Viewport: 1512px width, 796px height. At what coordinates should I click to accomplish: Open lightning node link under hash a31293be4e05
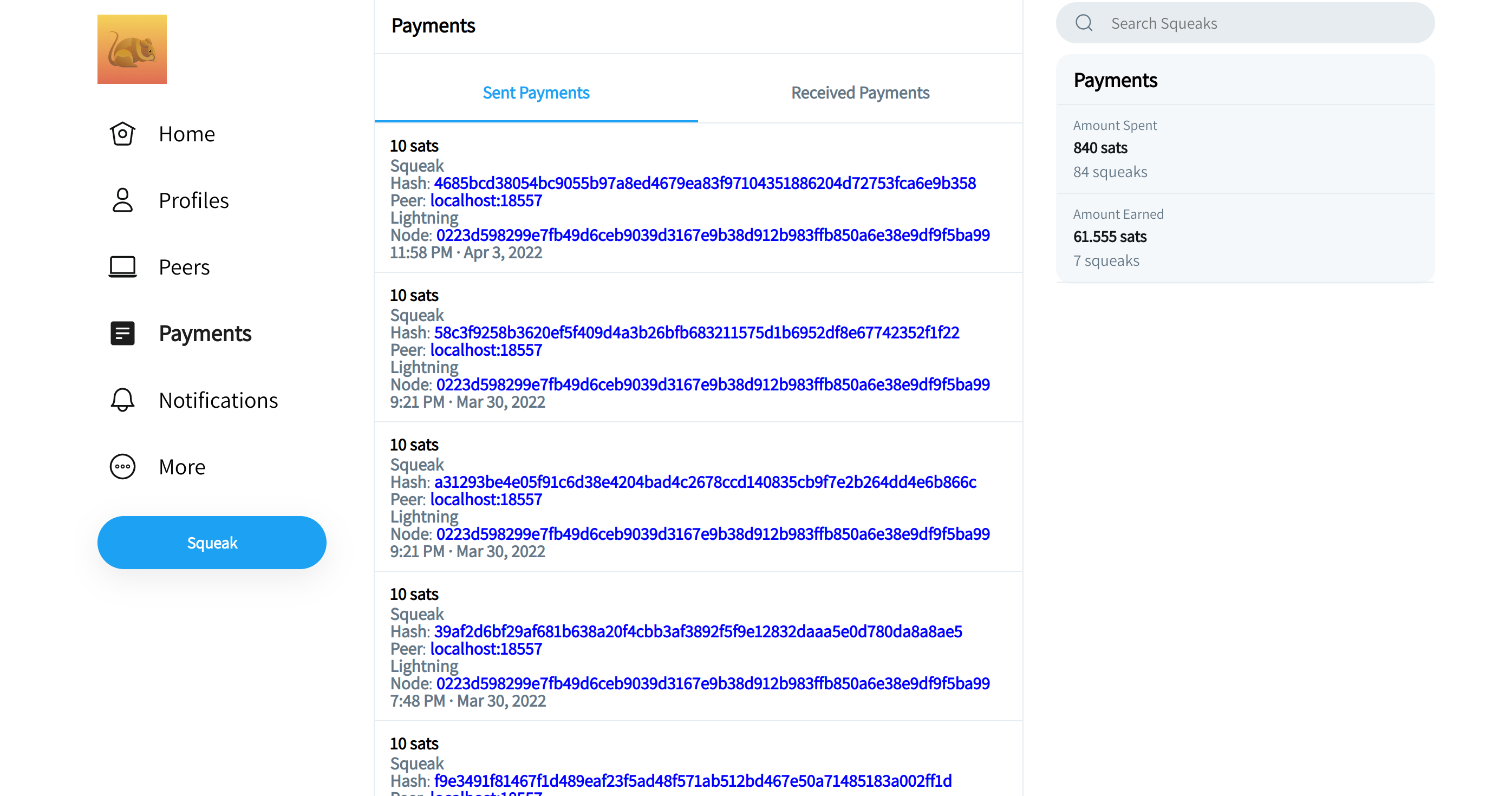tap(713, 534)
